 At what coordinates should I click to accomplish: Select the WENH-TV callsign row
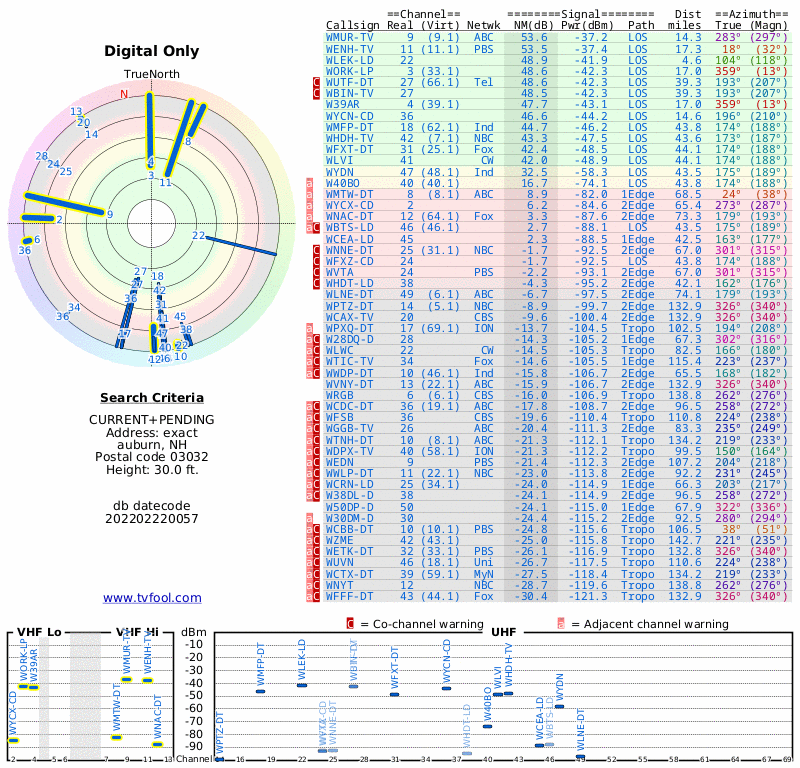[558, 49]
